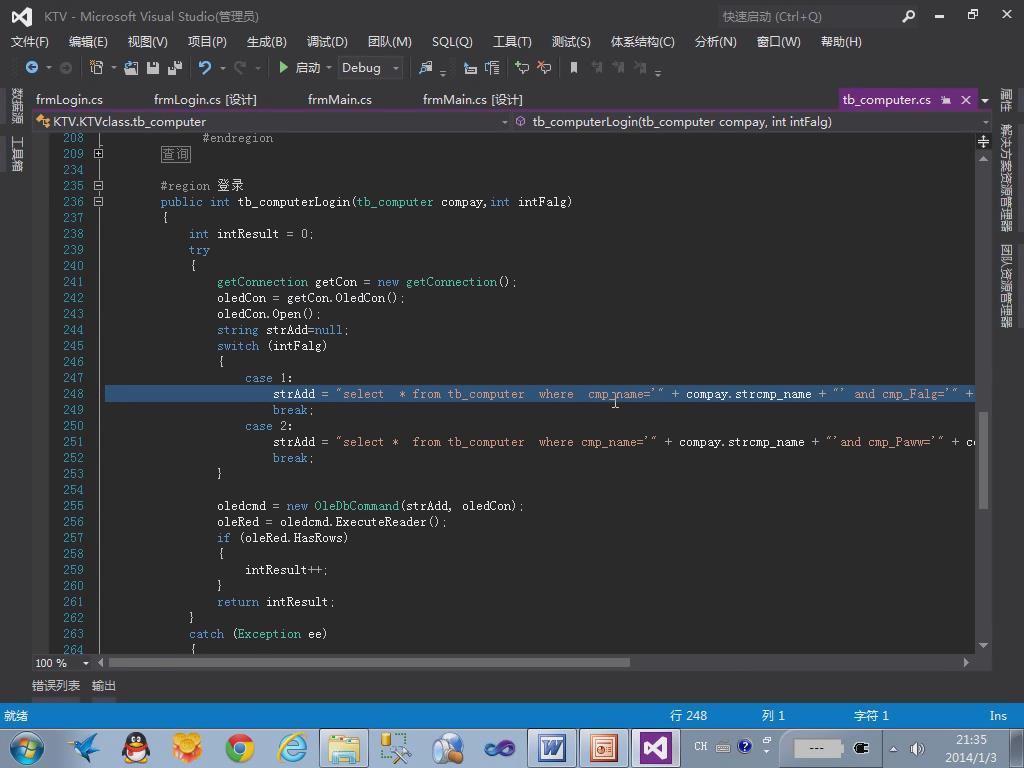Click the 启动 start button label
This screenshot has height=768, width=1024.
pyautogui.click(x=308, y=68)
